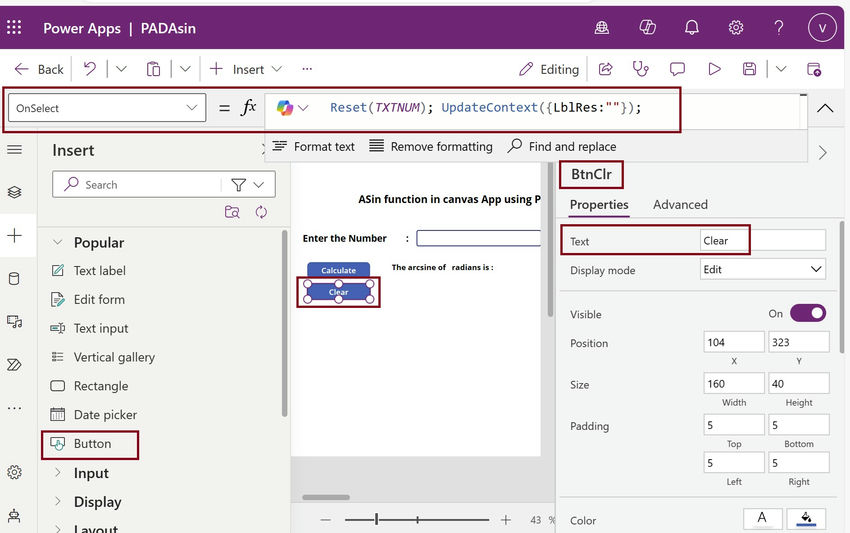The image size is (850, 533).
Task: Open the Display mode dropdown
Action: pos(763,269)
